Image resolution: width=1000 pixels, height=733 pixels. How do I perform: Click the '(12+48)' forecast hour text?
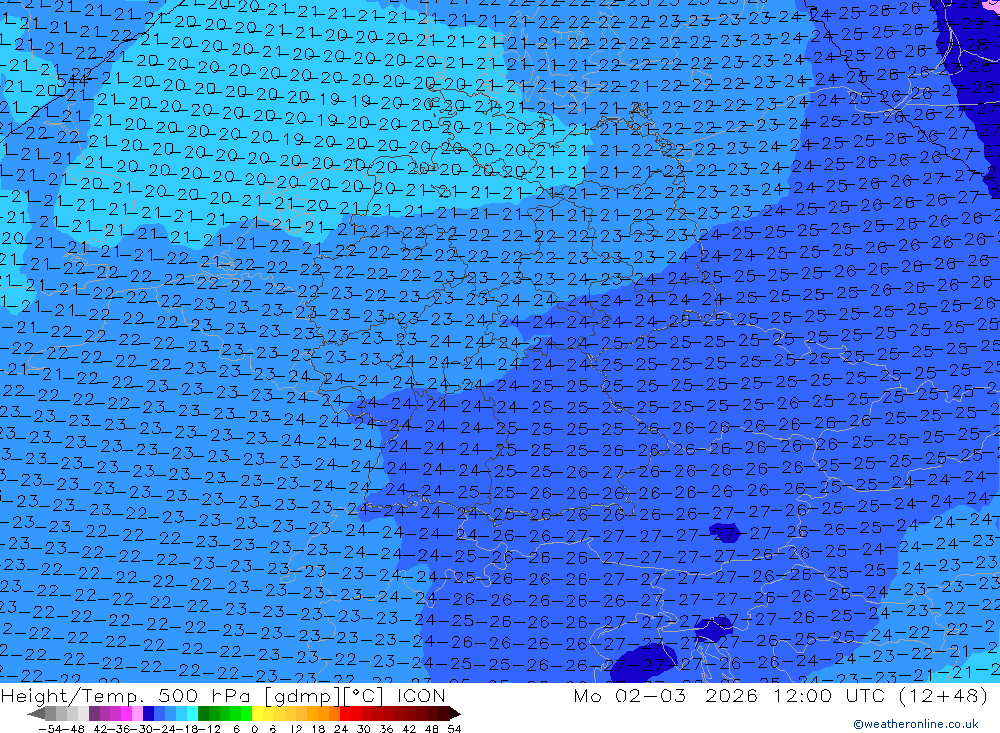point(943,695)
